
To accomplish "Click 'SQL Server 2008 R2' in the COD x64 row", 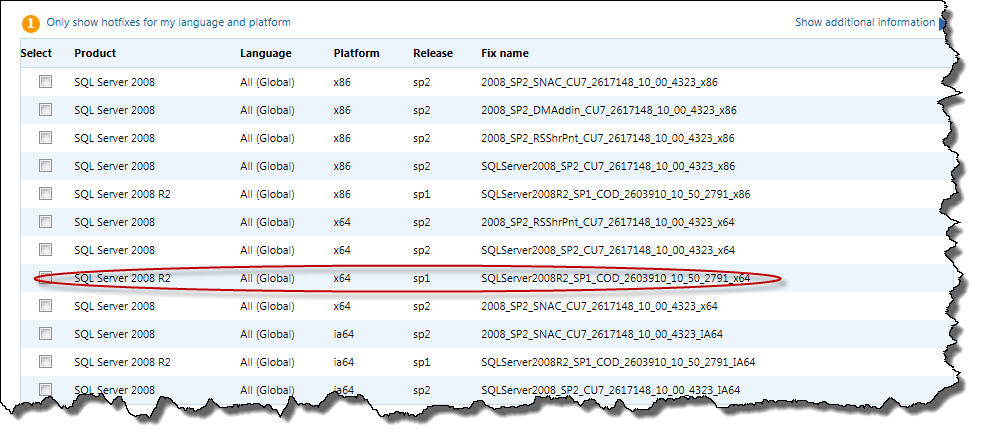I will pyautogui.click(x=122, y=278).
